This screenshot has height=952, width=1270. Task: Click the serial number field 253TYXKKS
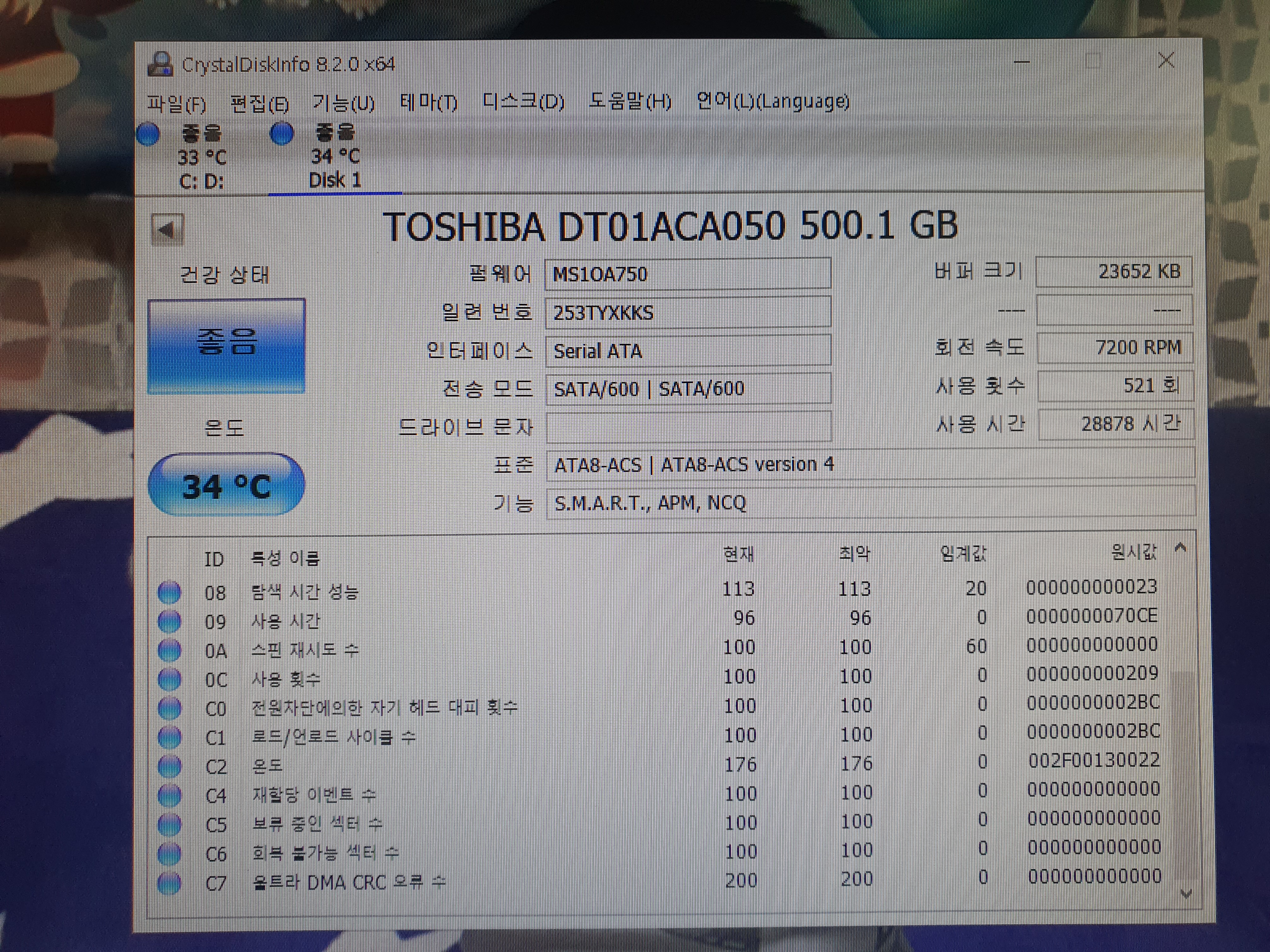pyautogui.click(x=688, y=312)
